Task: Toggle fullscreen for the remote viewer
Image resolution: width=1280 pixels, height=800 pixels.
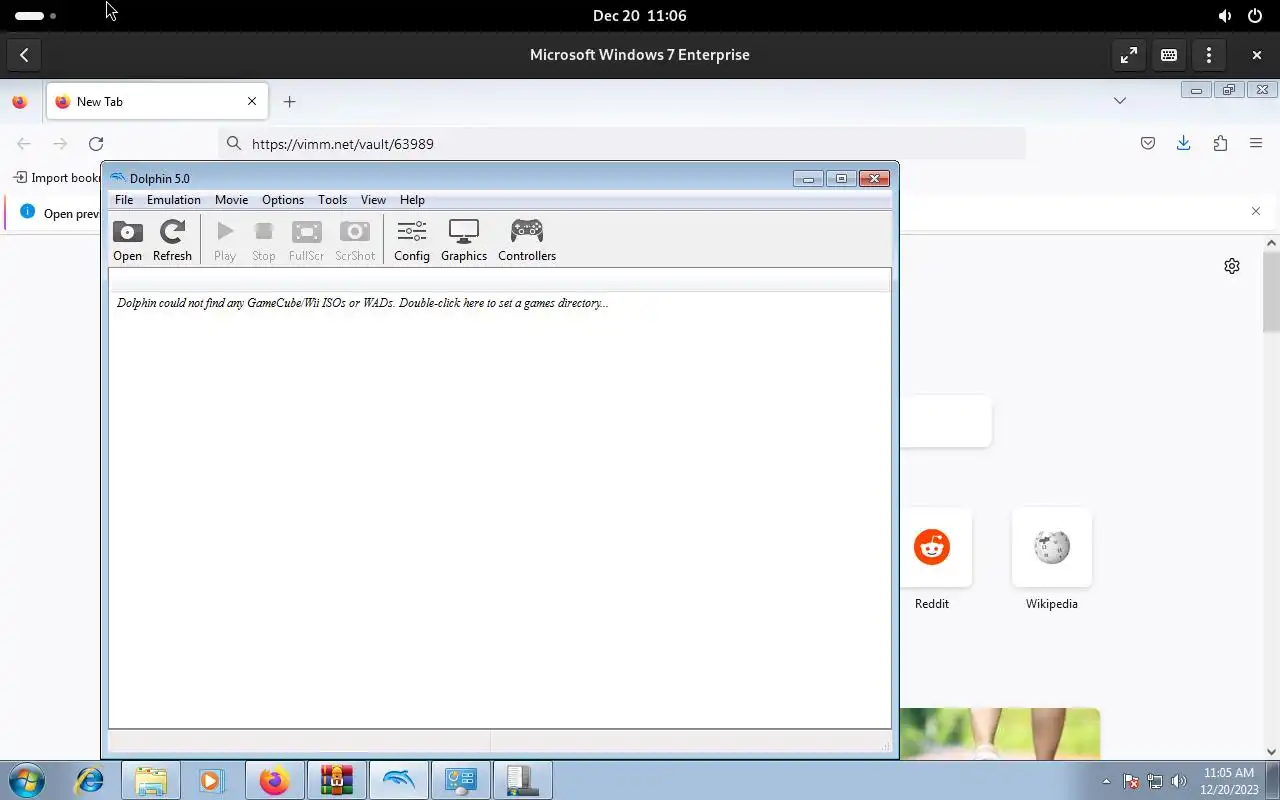Action: click(x=1129, y=55)
